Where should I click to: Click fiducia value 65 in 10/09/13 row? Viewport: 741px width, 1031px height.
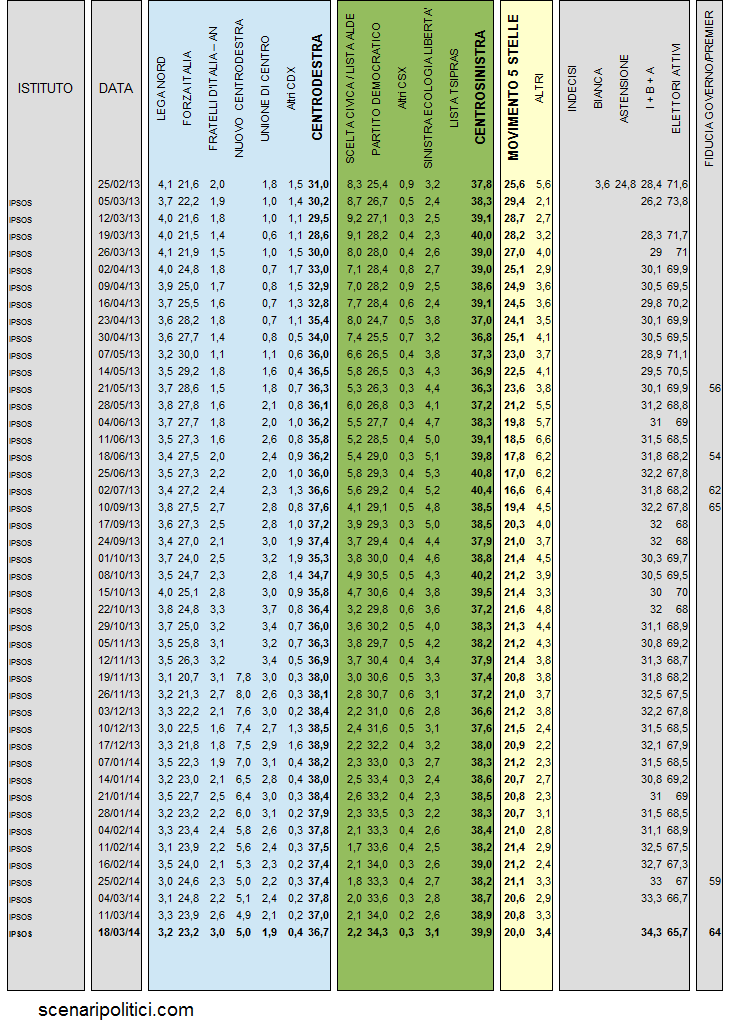[x=715, y=508]
